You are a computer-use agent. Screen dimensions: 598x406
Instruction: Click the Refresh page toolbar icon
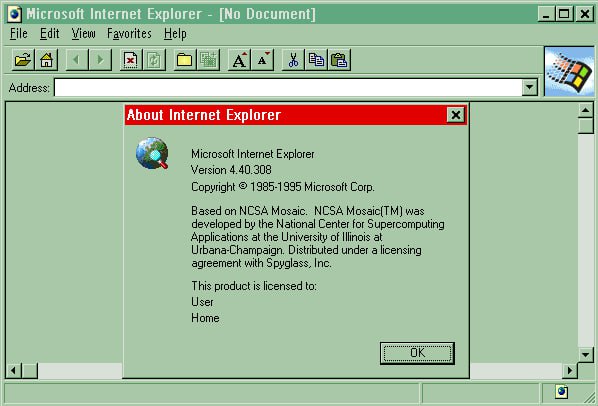[154, 60]
